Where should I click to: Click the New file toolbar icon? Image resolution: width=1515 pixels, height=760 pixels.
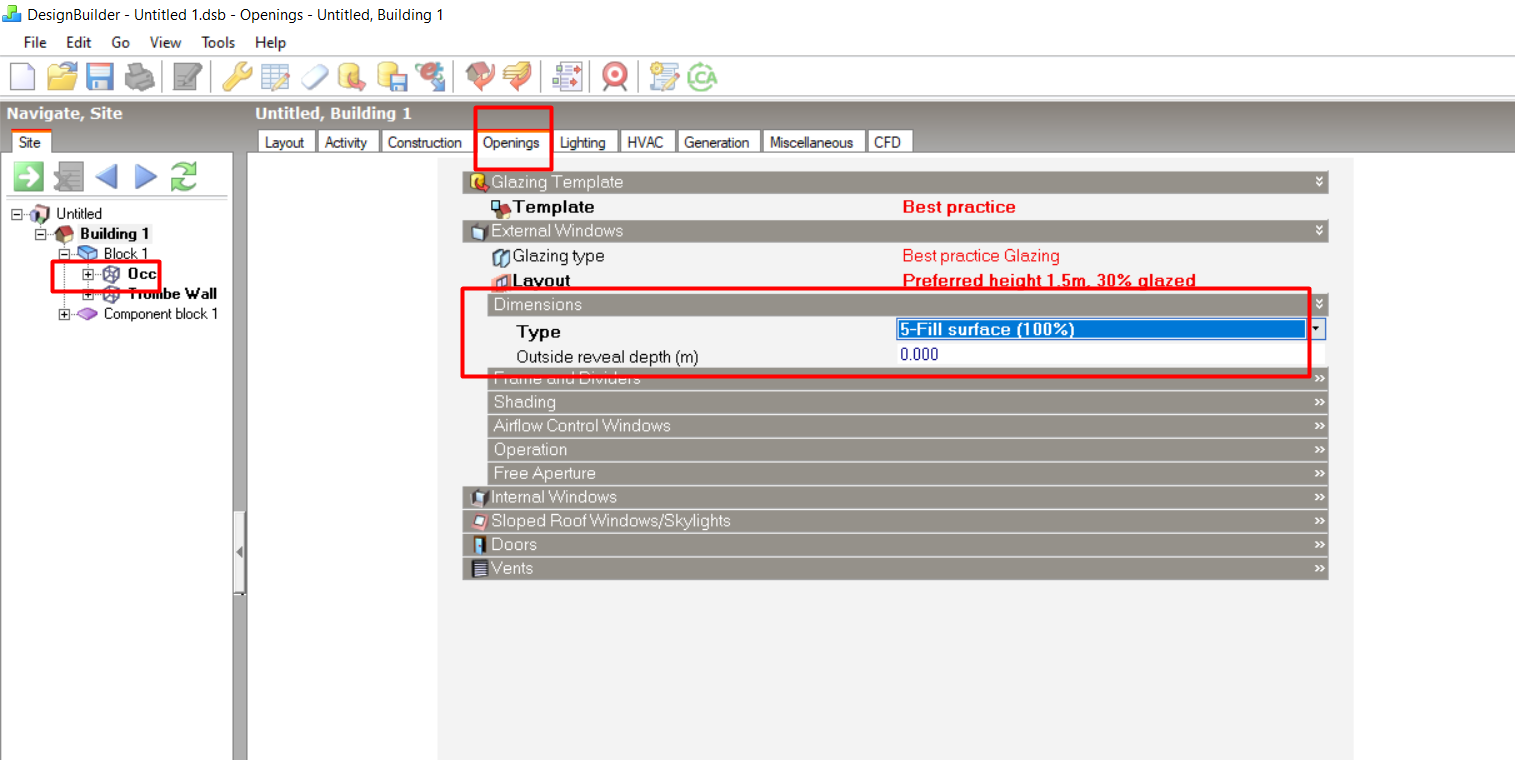[x=22, y=76]
